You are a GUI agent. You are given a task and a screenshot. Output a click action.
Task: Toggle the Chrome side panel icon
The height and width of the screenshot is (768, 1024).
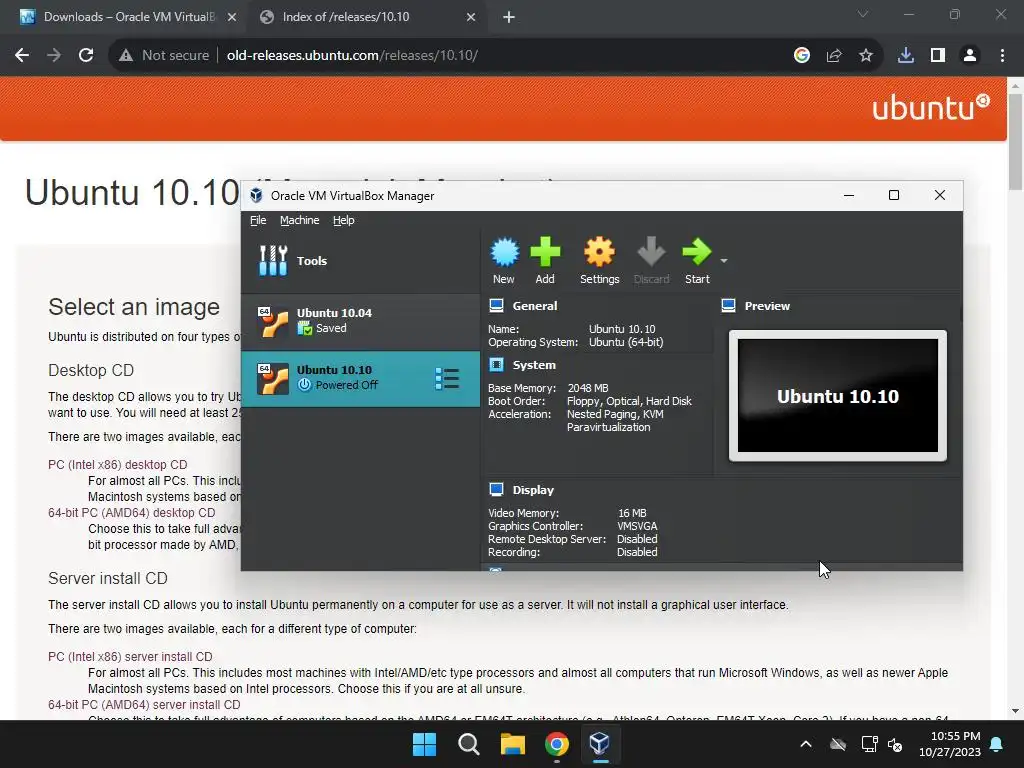point(938,56)
